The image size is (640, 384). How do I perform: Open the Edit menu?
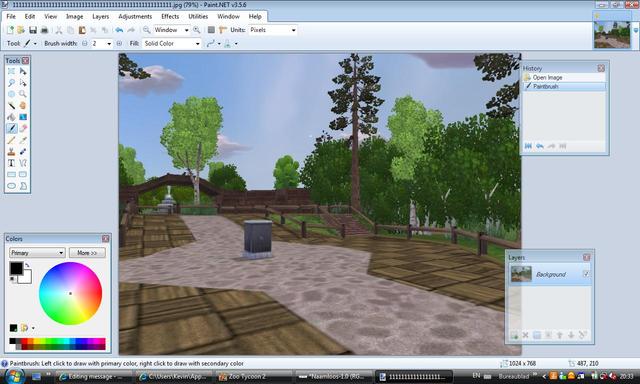30,16
